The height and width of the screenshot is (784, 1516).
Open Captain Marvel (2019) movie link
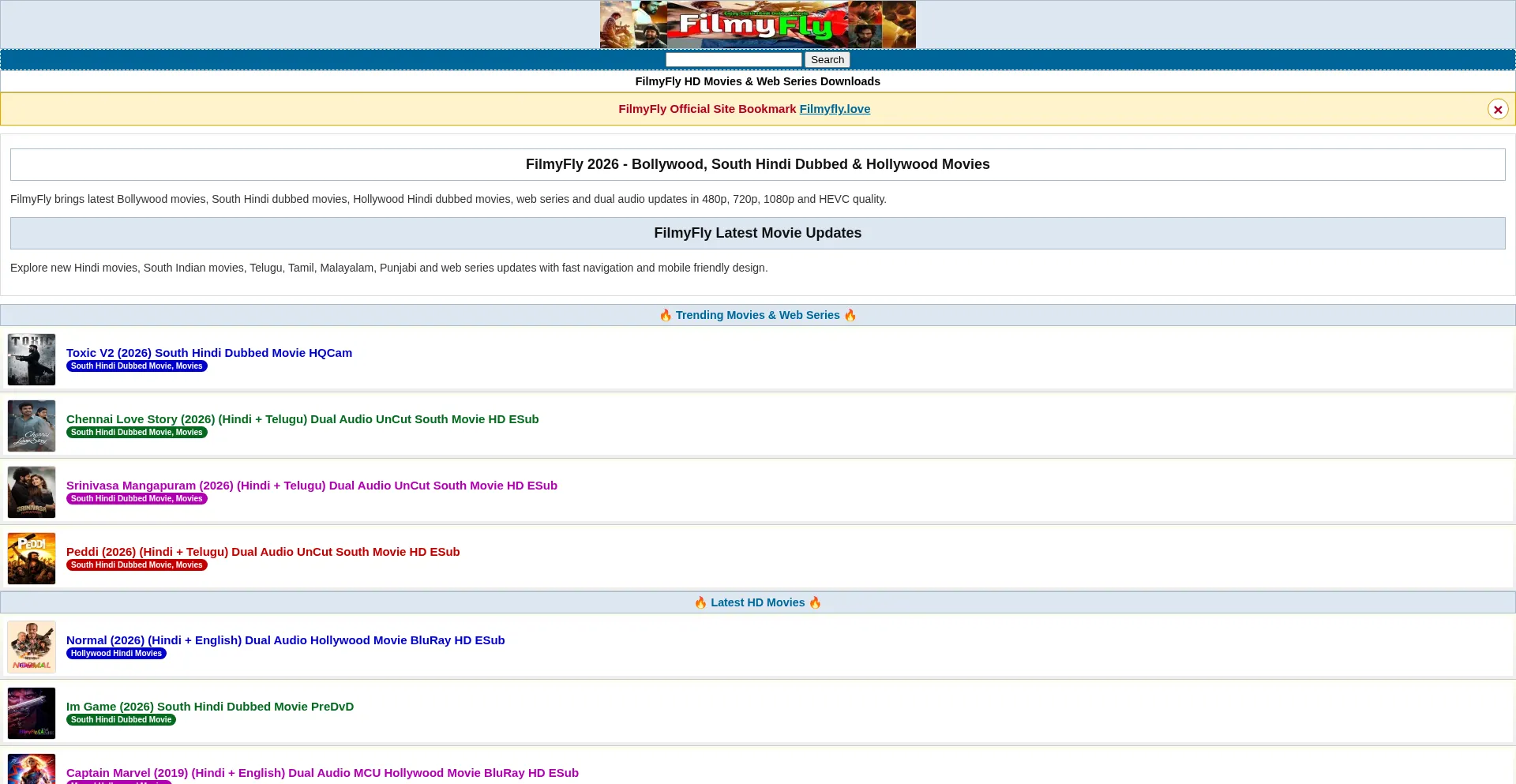[x=322, y=773]
